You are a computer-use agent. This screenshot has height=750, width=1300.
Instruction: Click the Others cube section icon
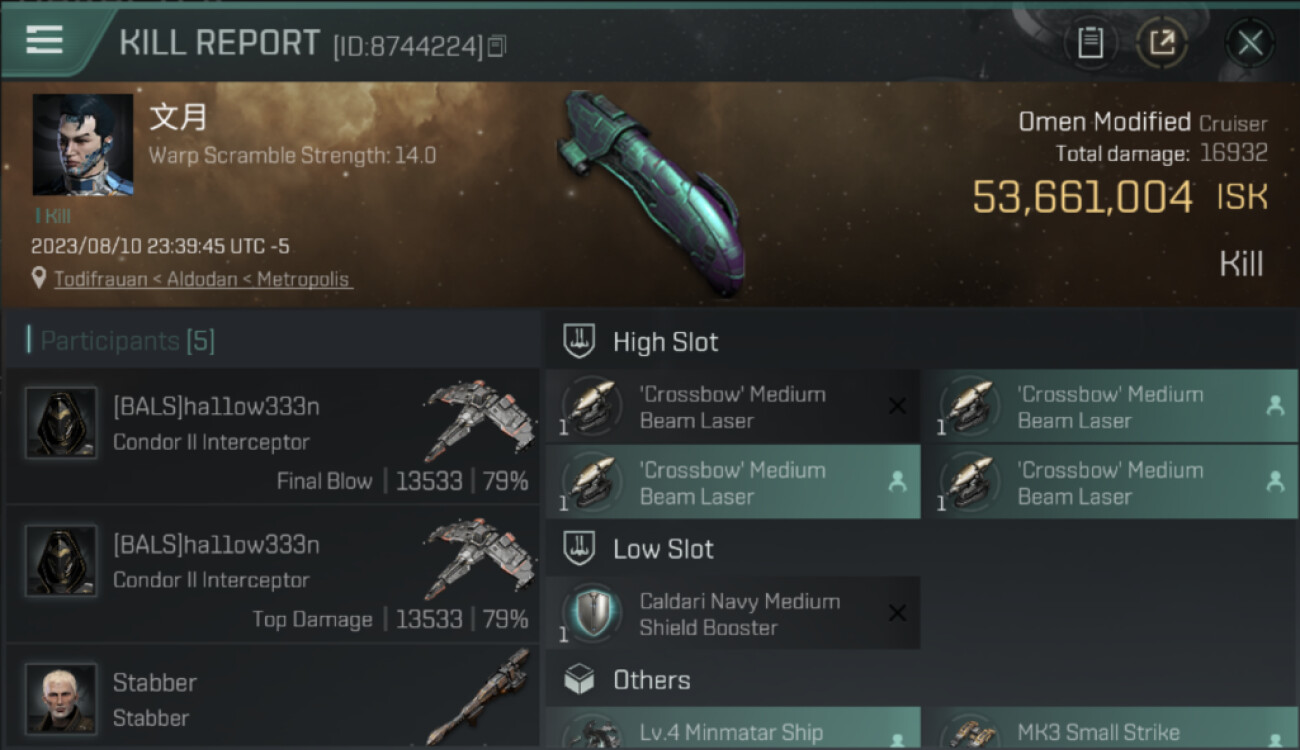580,680
